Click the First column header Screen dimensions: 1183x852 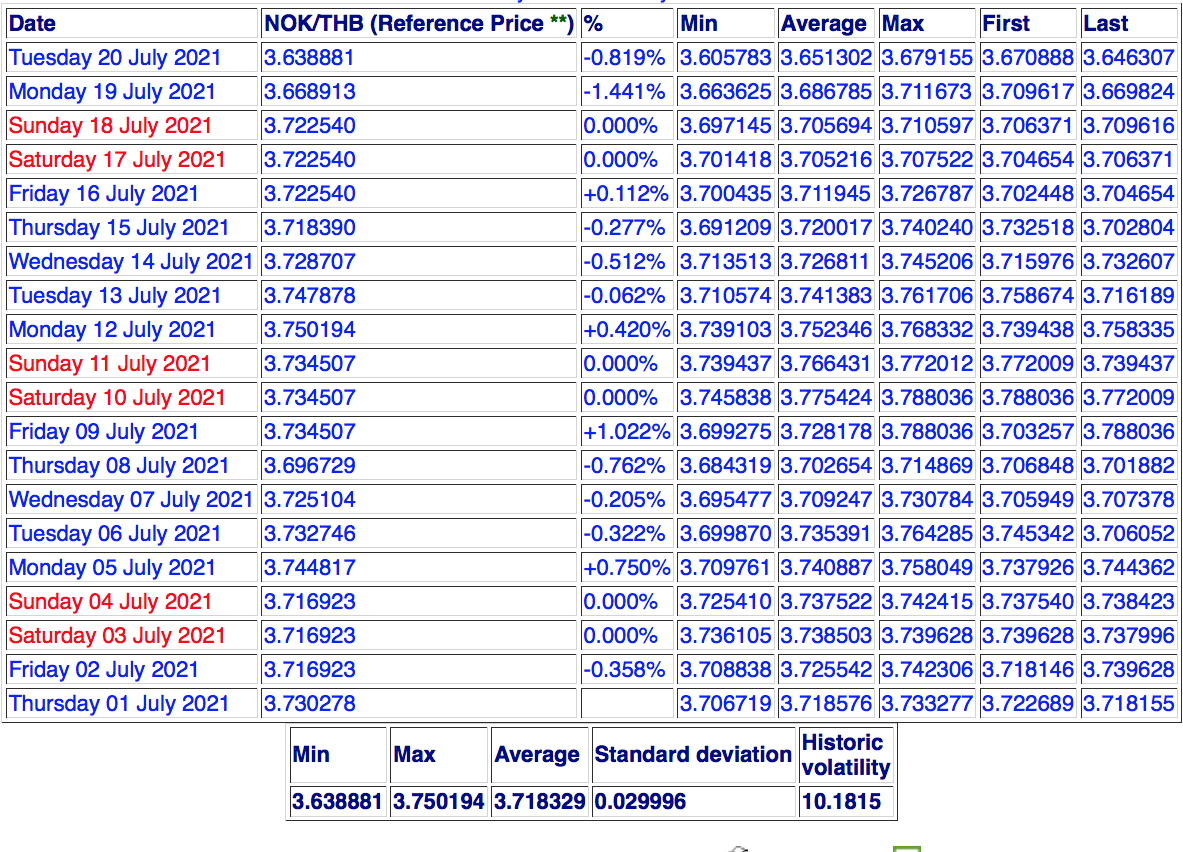coord(1006,24)
